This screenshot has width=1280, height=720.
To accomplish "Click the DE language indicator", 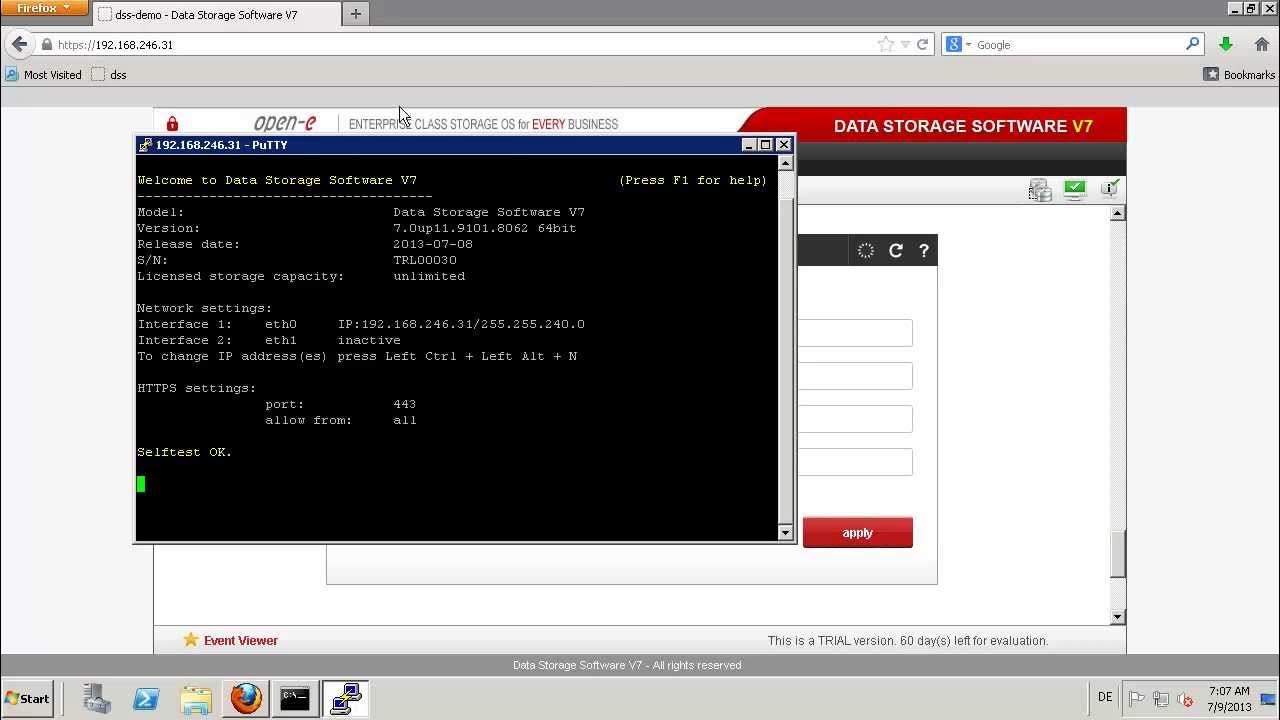I will pos(1105,698).
